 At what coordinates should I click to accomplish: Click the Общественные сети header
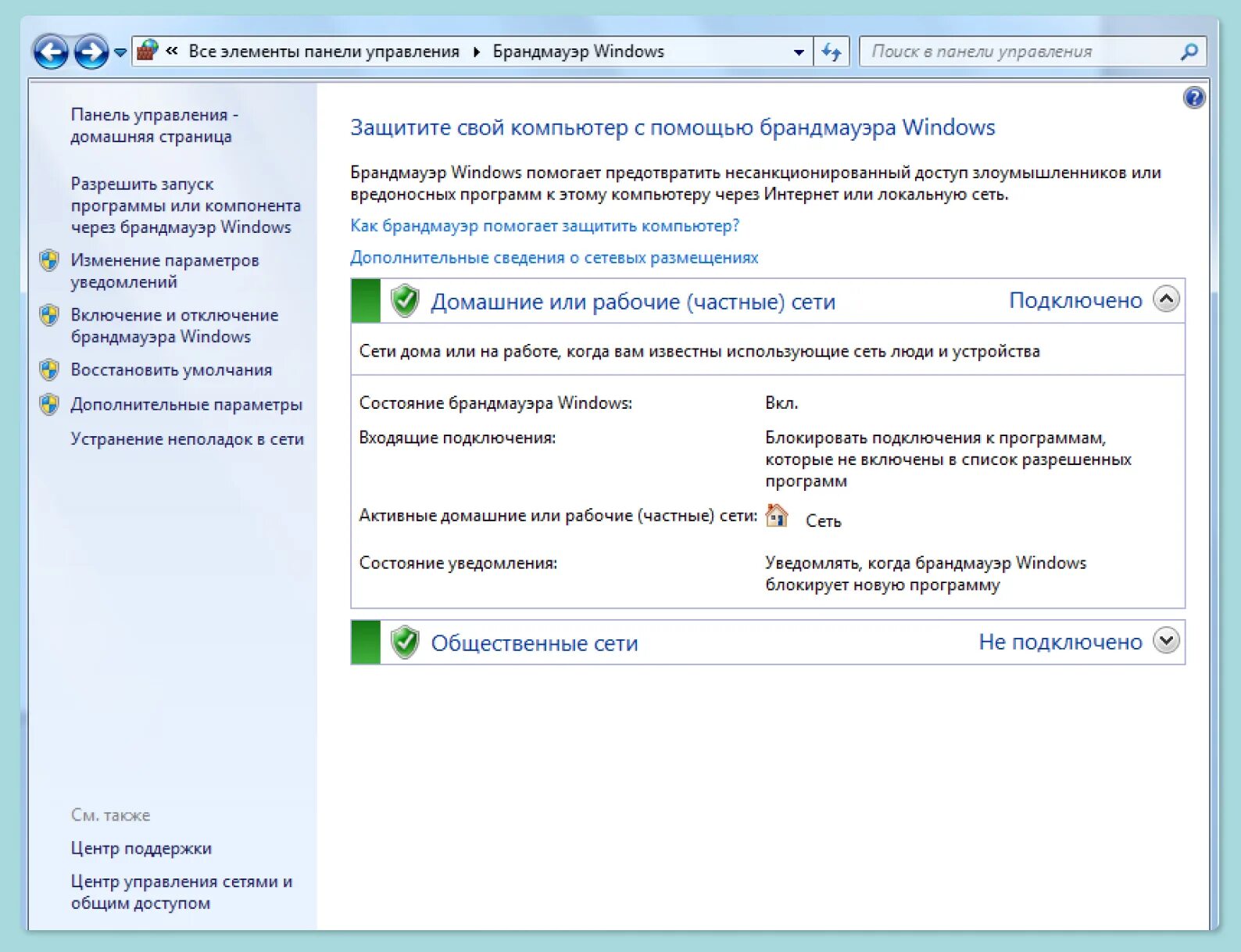point(535,643)
